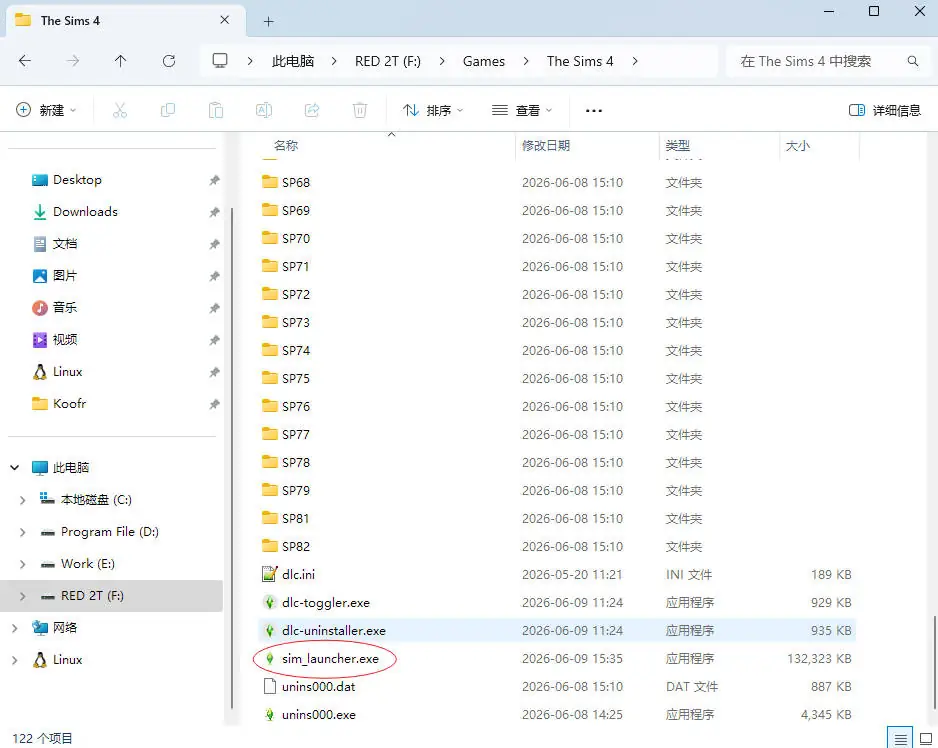Click the forward navigation arrow
938x748 pixels.
(72, 60)
